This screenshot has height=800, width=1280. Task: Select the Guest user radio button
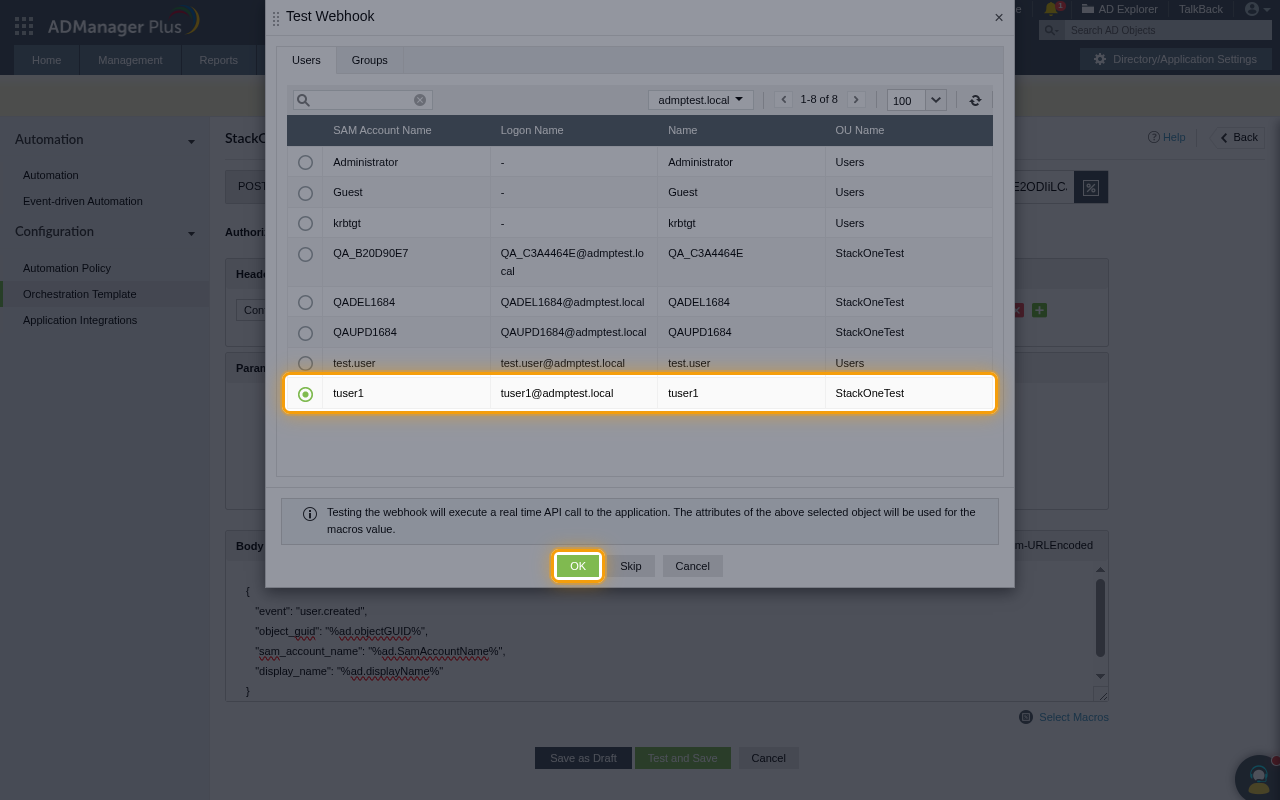306,193
